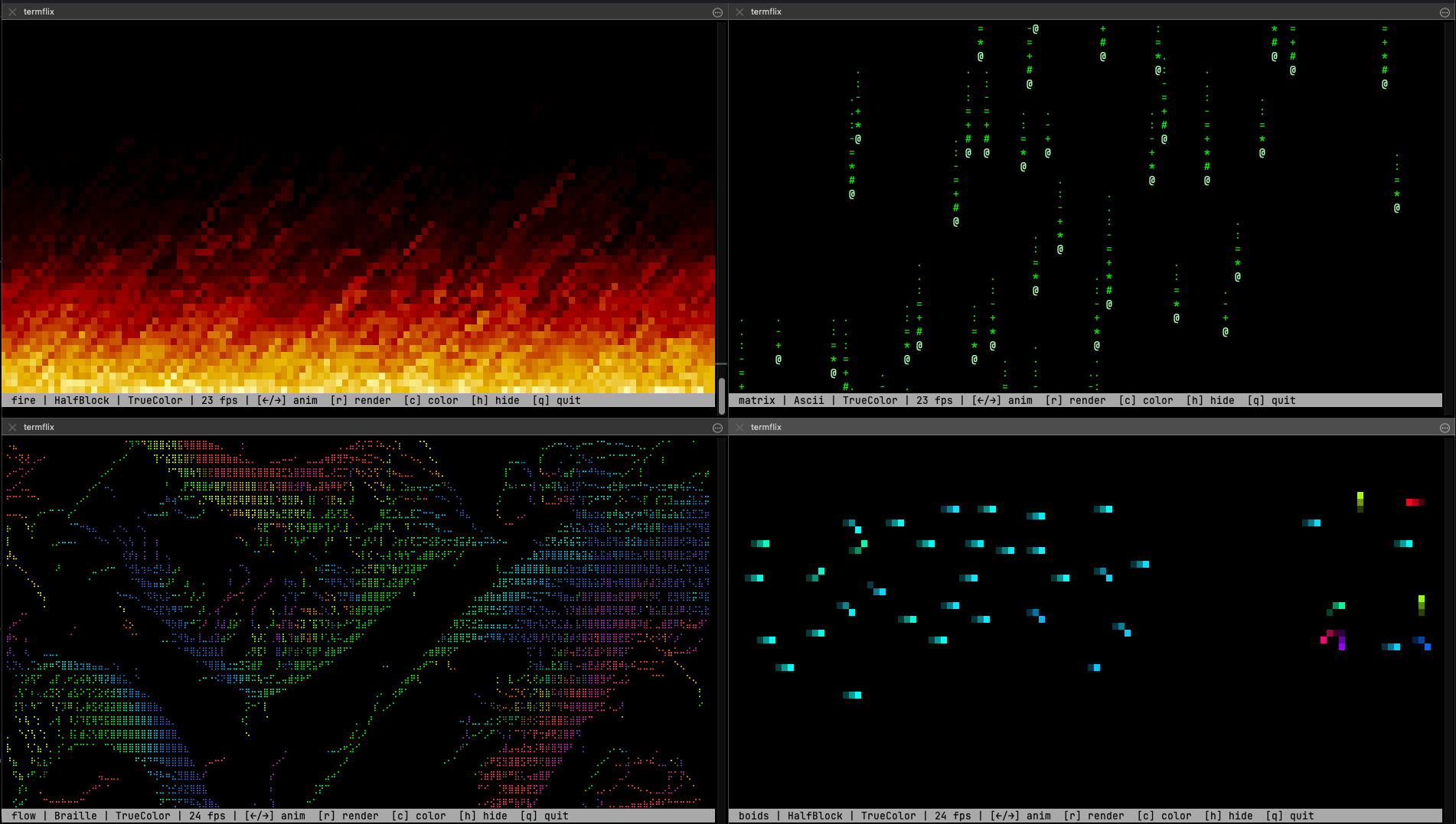Image resolution: width=1456 pixels, height=824 pixels.
Task: Click the 24 fps counter in boids window
Action: 952,816
